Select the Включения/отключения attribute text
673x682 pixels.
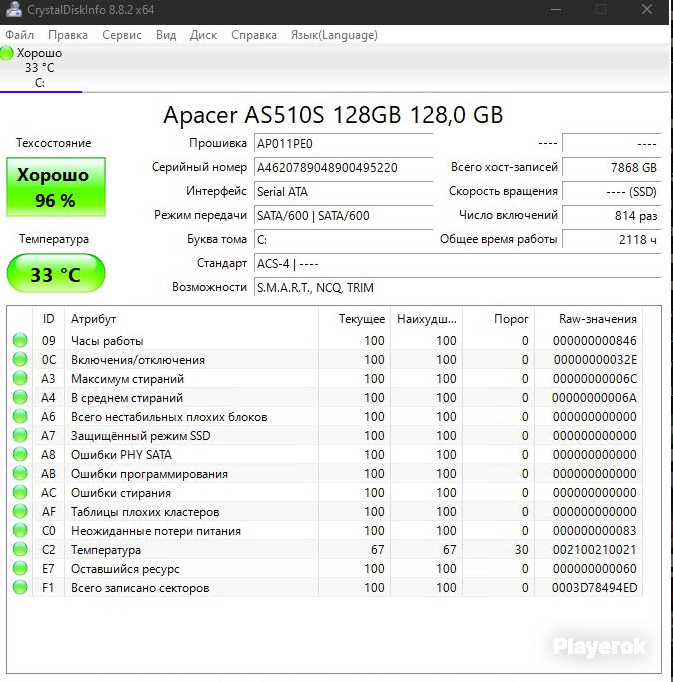pyautogui.click(x=138, y=360)
